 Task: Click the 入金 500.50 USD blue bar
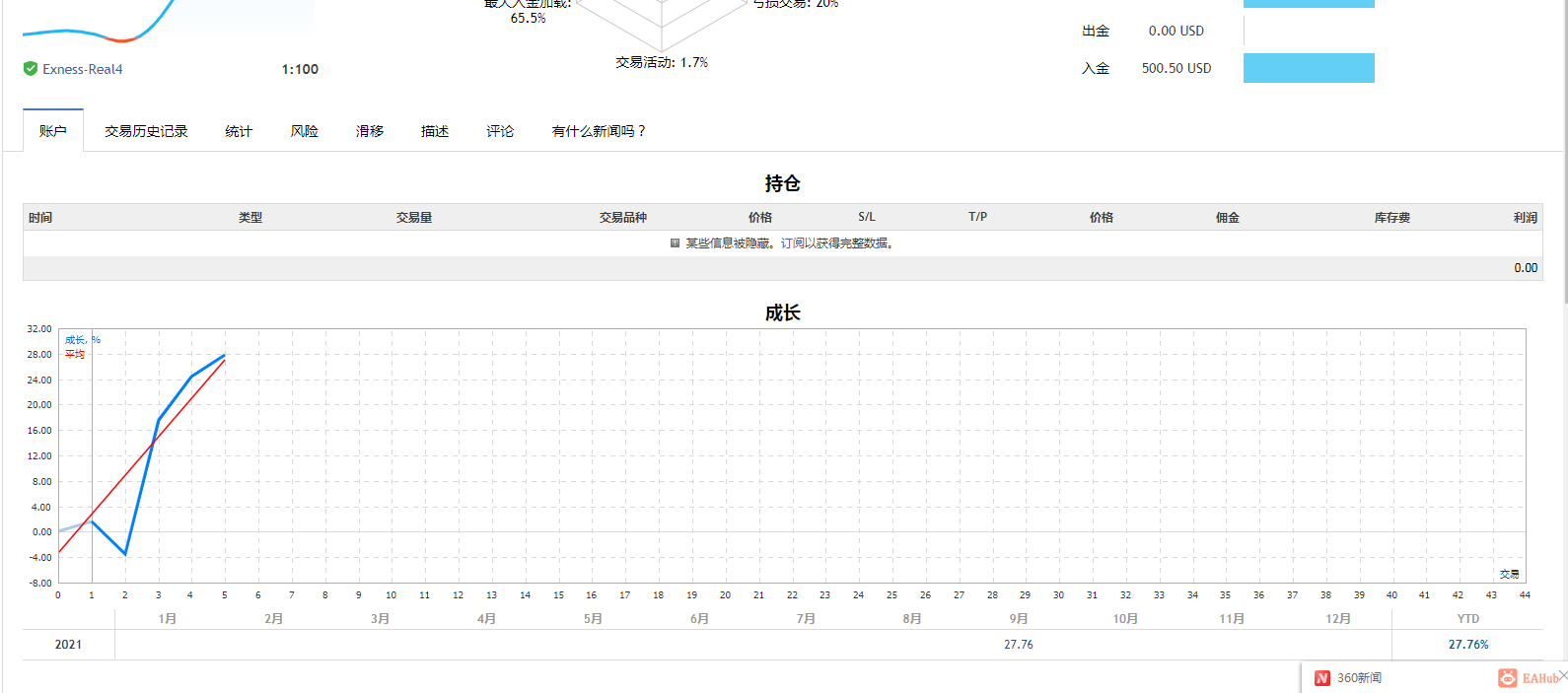coord(1309,68)
